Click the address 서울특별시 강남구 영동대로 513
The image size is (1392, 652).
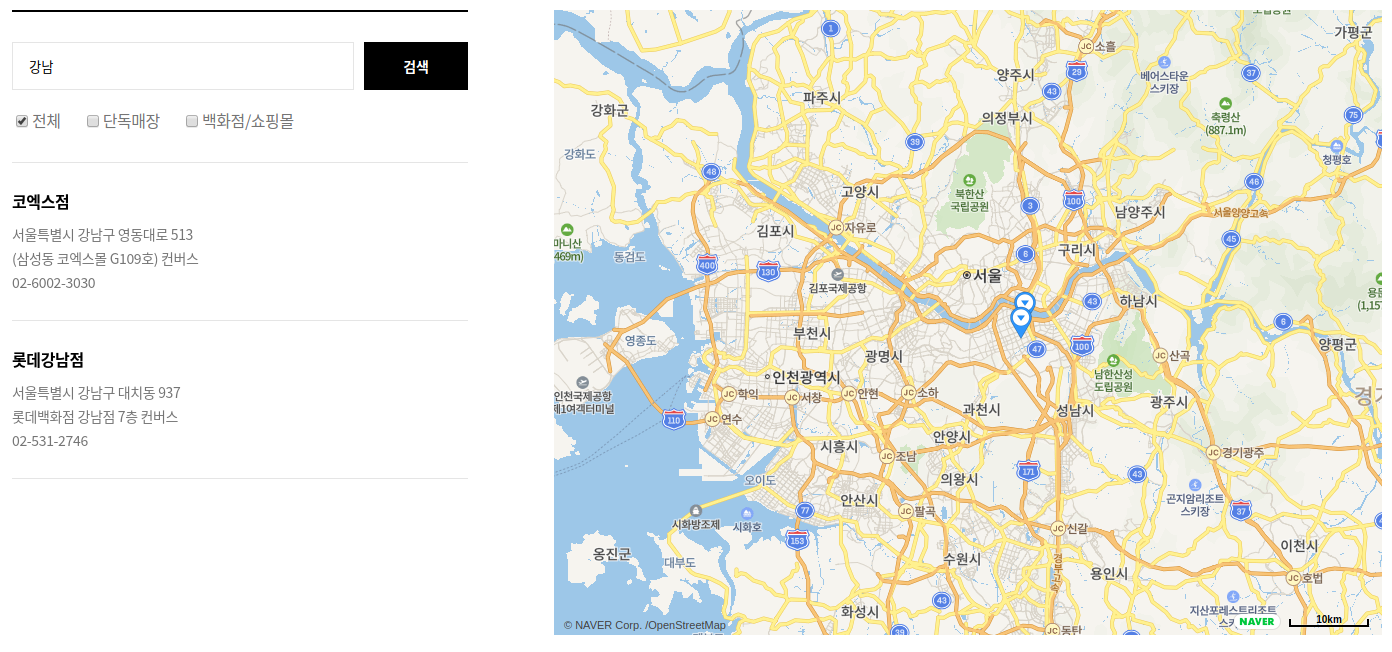pyautogui.click(x=103, y=235)
